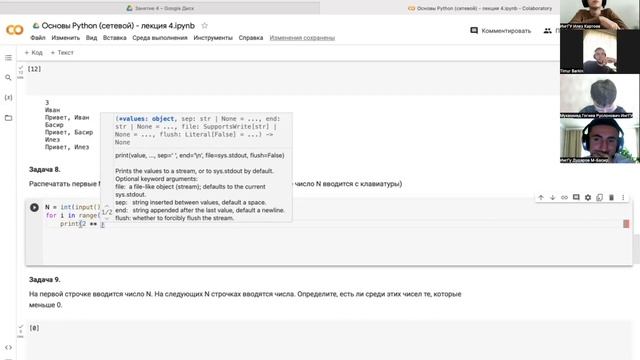Add a comment to the cell icon
The height and width of the screenshot is (360, 640).
click(576, 198)
